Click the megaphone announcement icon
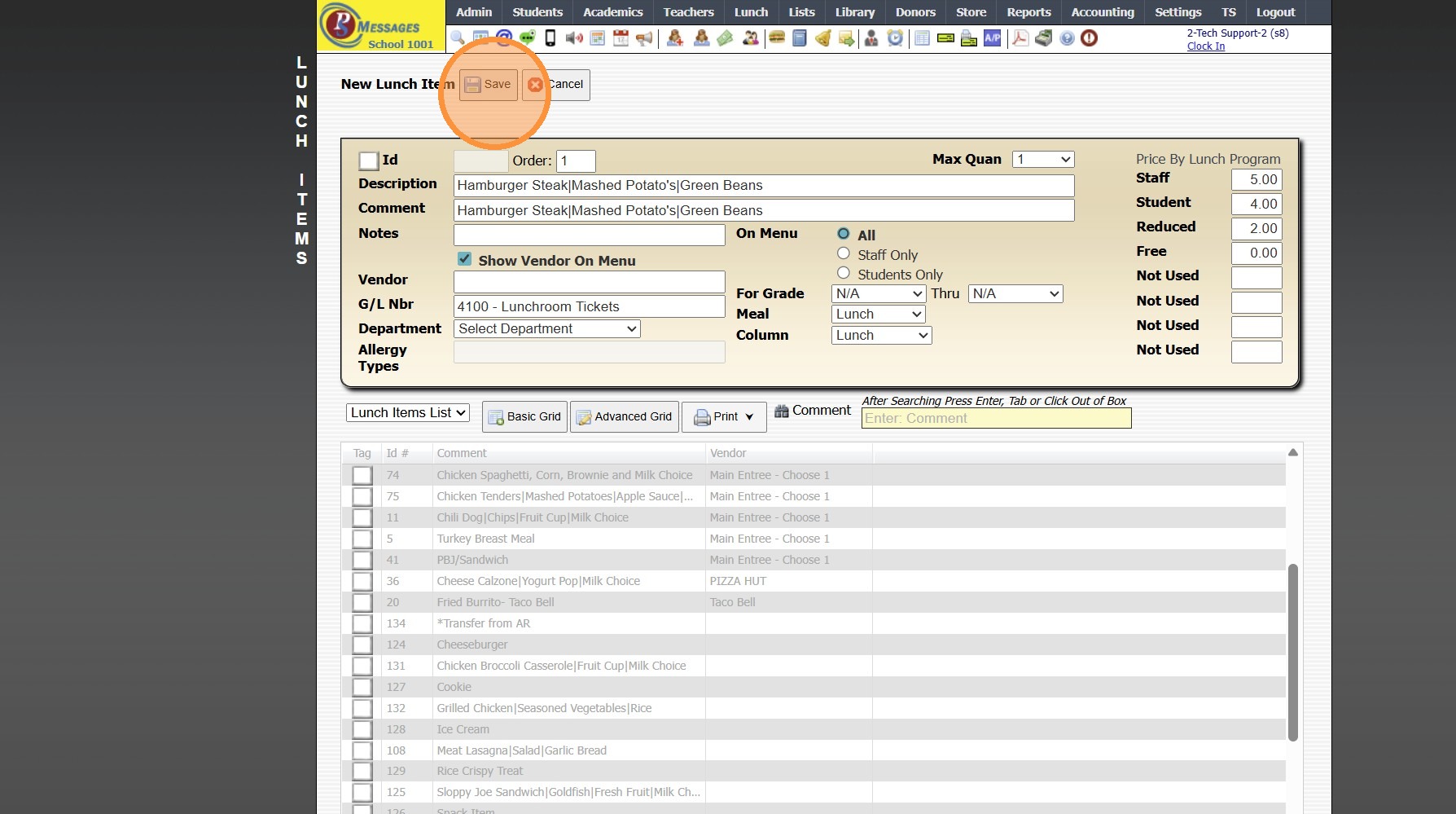Image resolution: width=1456 pixels, height=814 pixels. (644, 38)
